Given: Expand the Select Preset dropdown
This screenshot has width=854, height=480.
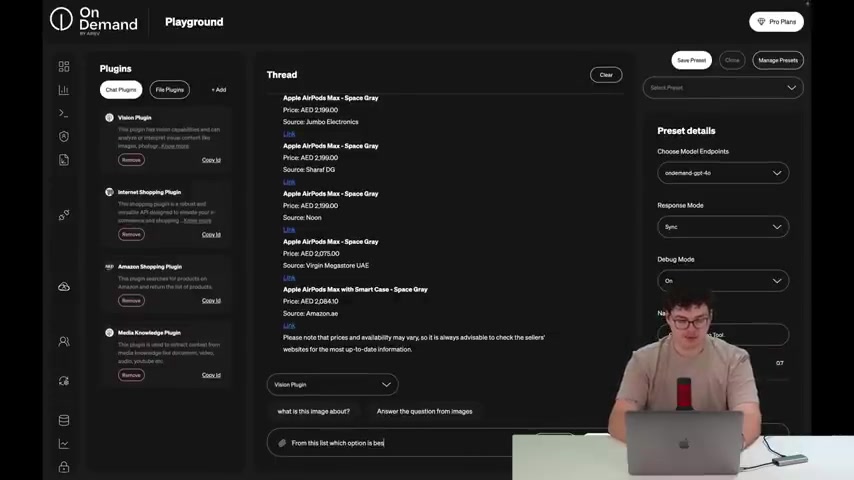Looking at the screenshot, I should pos(723,88).
